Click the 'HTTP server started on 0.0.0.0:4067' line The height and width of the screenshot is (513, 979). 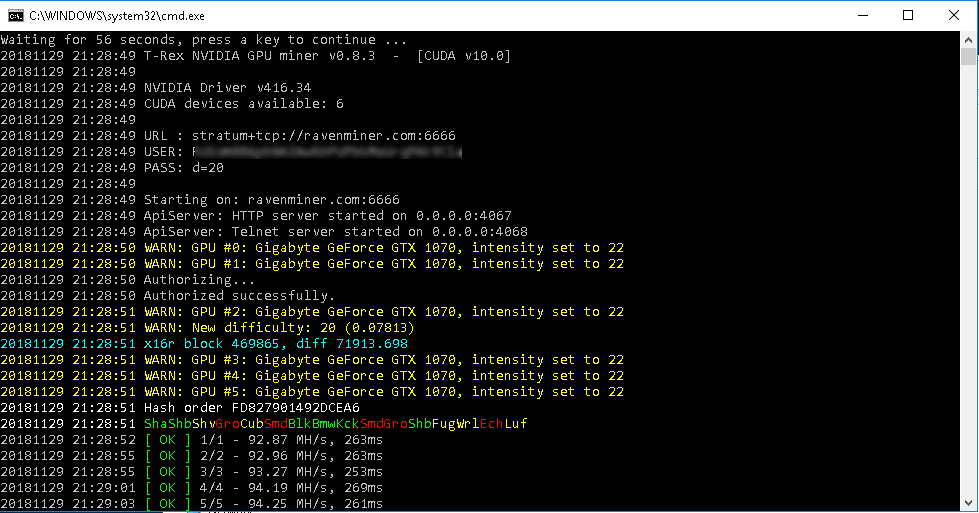coord(256,215)
